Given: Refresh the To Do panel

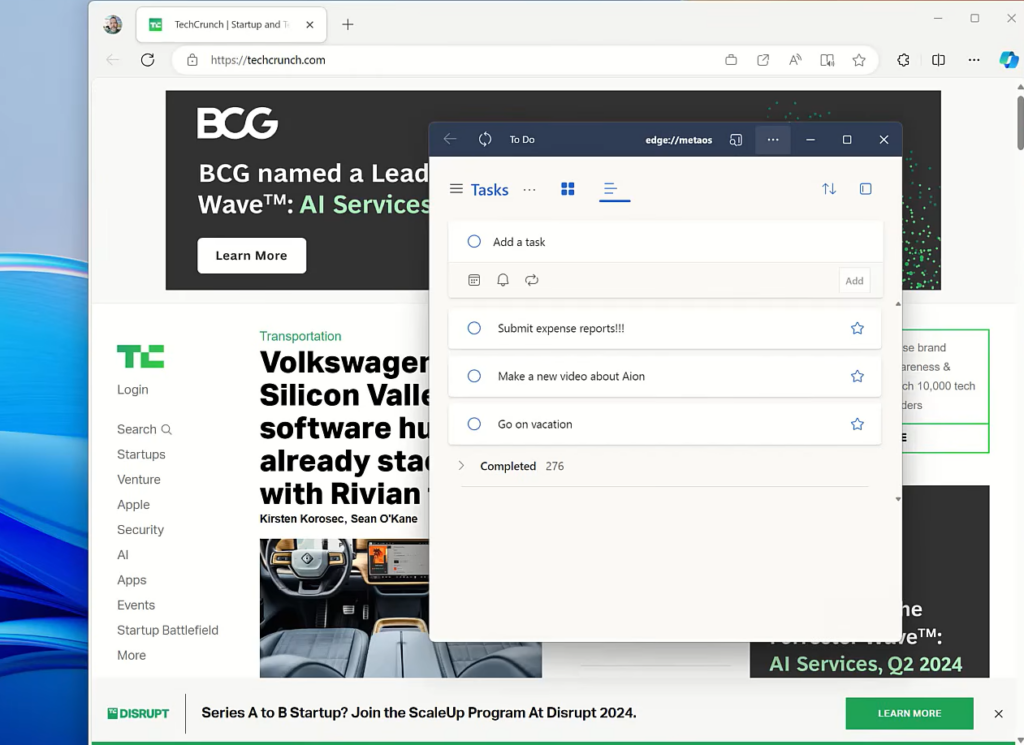Looking at the screenshot, I should tap(485, 139).
